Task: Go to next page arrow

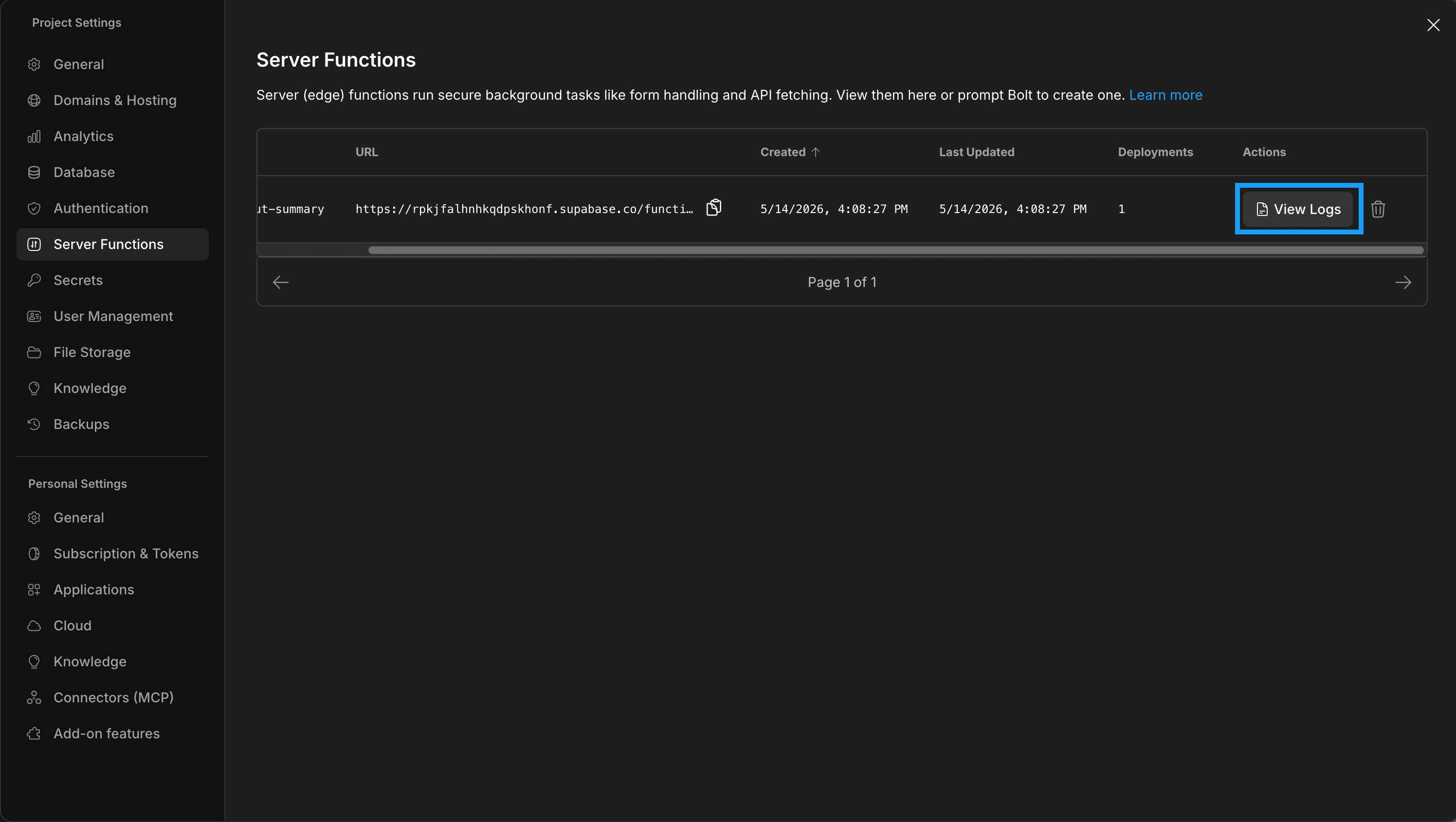Action: [x=1403, y=283]
